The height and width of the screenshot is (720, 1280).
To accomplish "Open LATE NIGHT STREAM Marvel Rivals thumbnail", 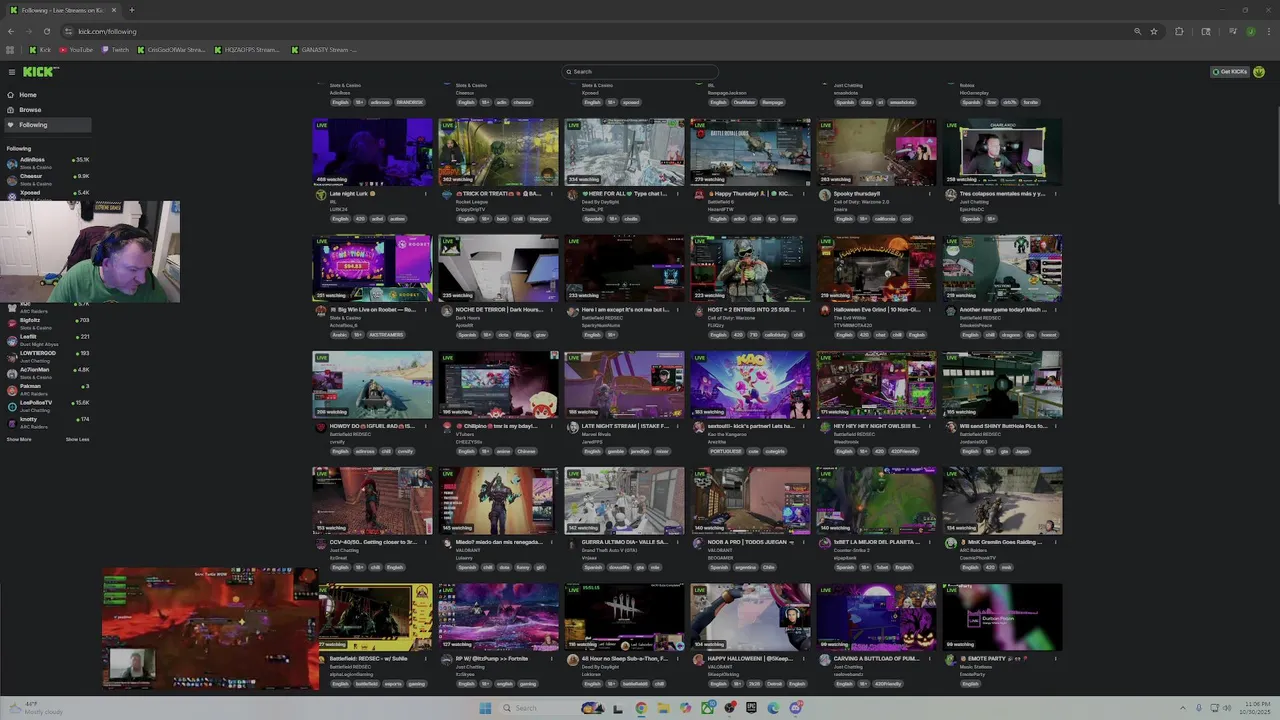I will click(x=624, y=384).
